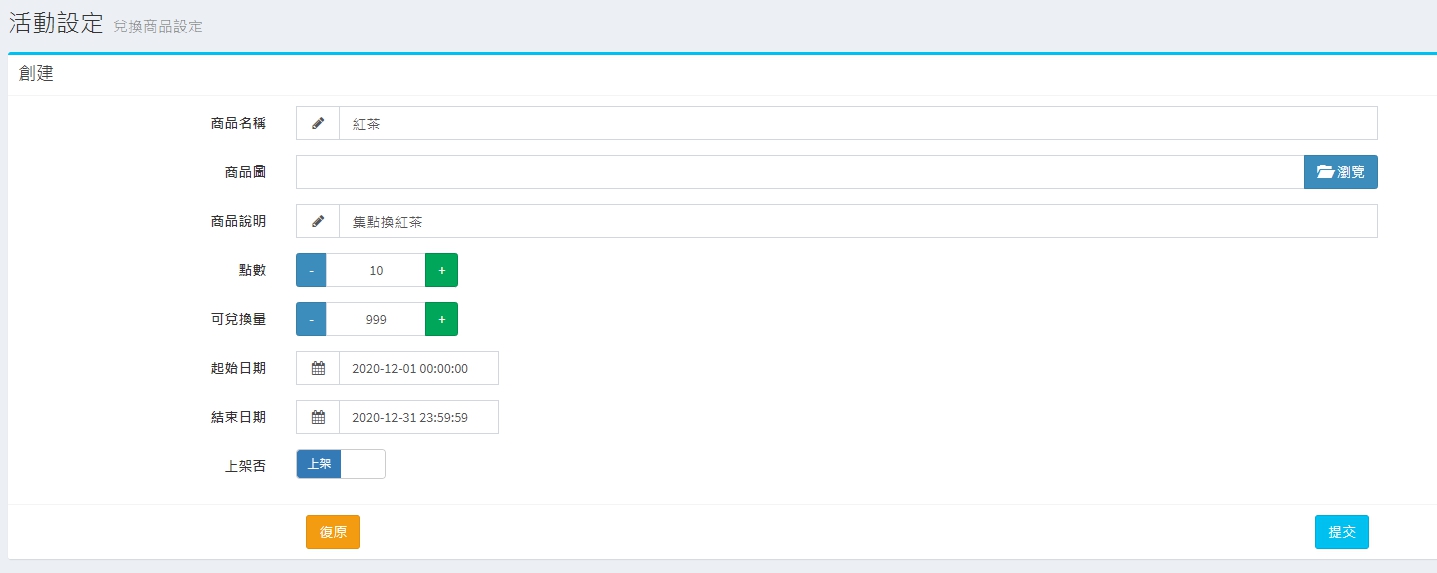Submit the form with 提交 button
The image size is (1437, 573).
pos(1341,532)
